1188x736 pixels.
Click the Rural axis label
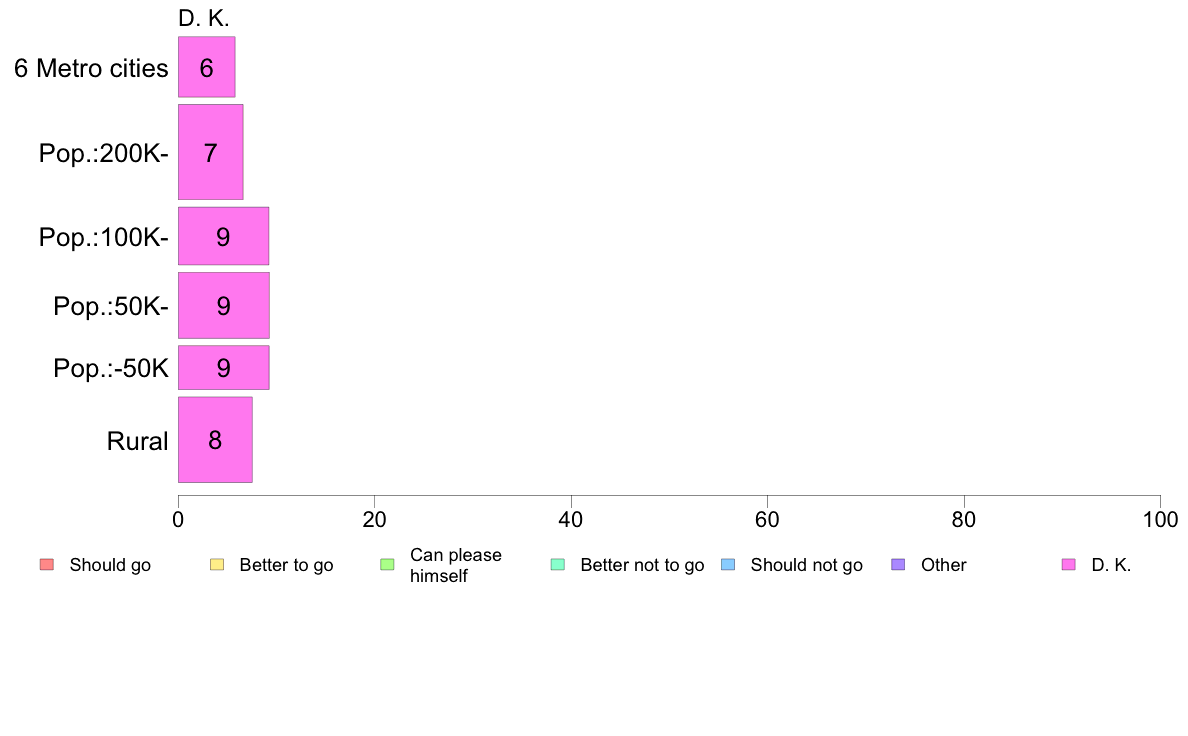tap(137, 441)
